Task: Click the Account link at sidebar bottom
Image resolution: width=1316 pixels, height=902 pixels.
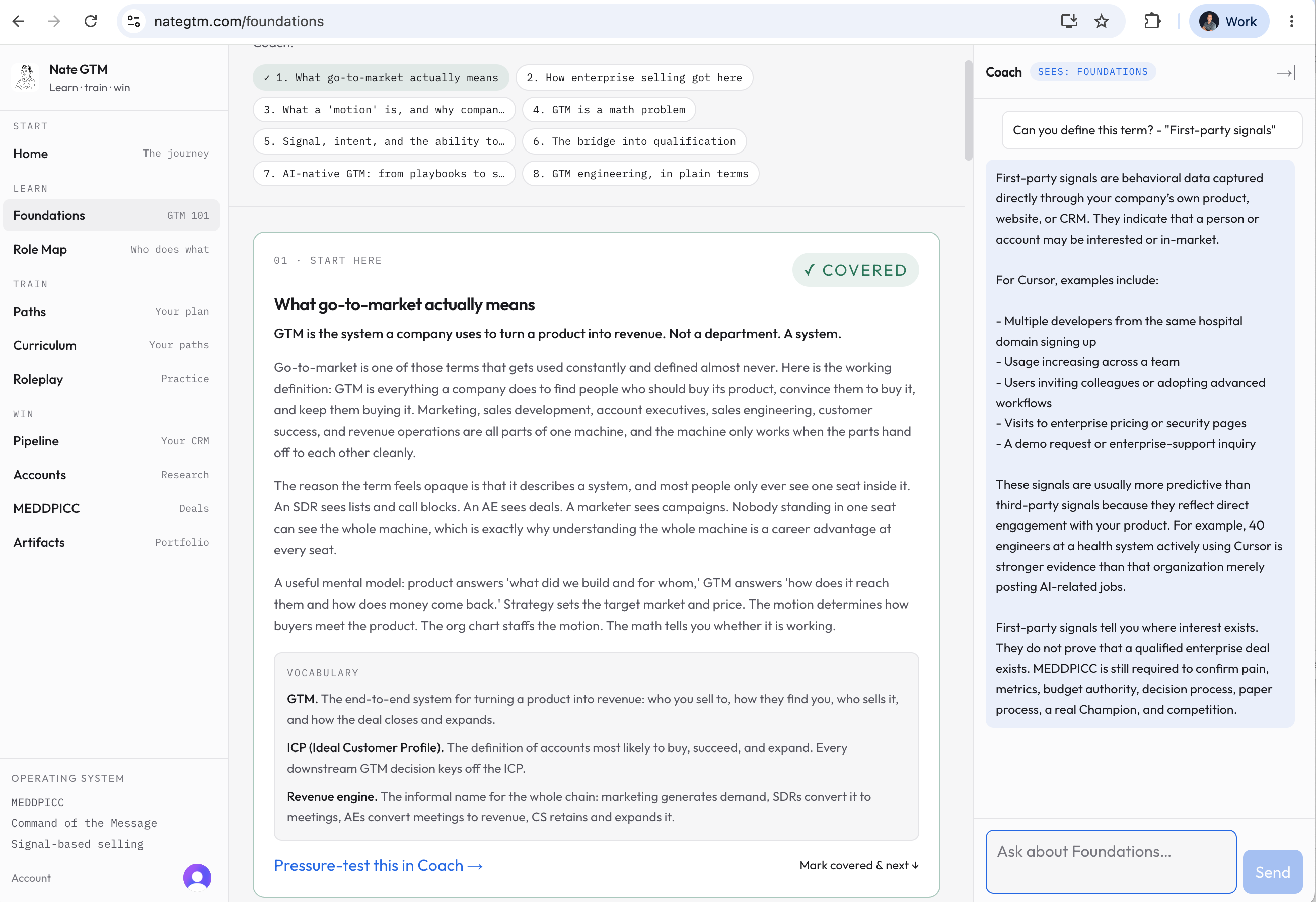Action: (x=31, y=878)
